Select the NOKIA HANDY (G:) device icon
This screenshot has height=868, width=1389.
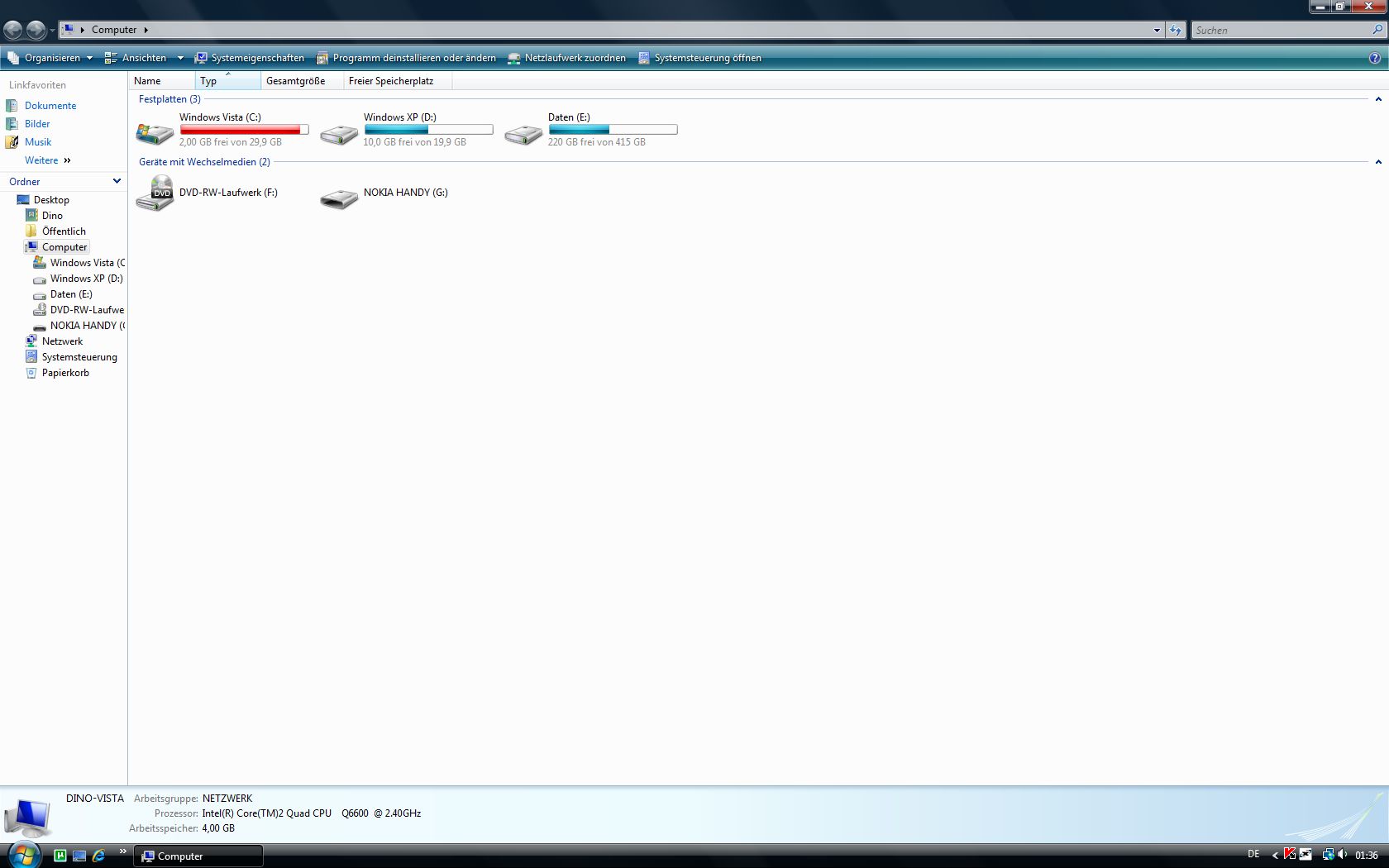point(339,199)
